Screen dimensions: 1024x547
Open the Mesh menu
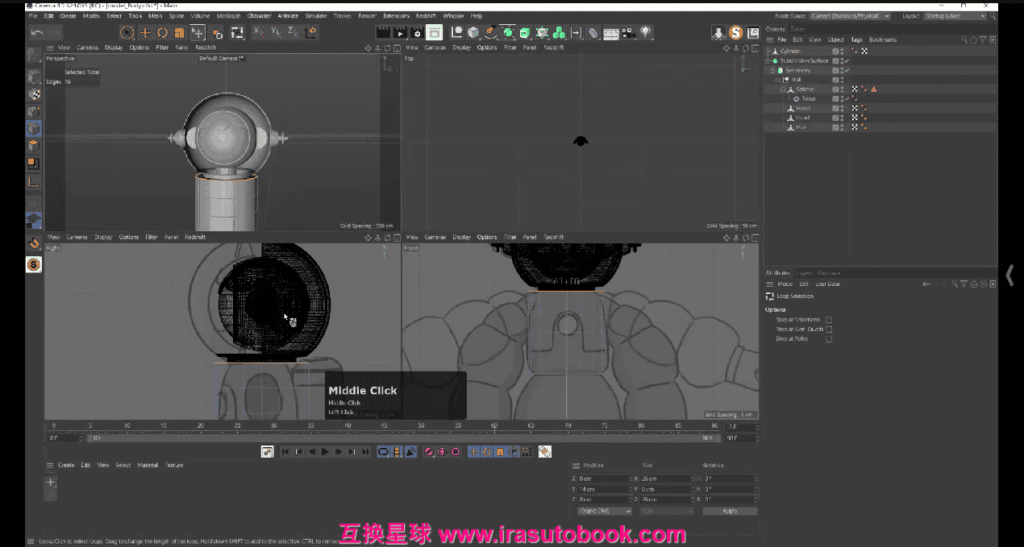[x=155, y=16]
